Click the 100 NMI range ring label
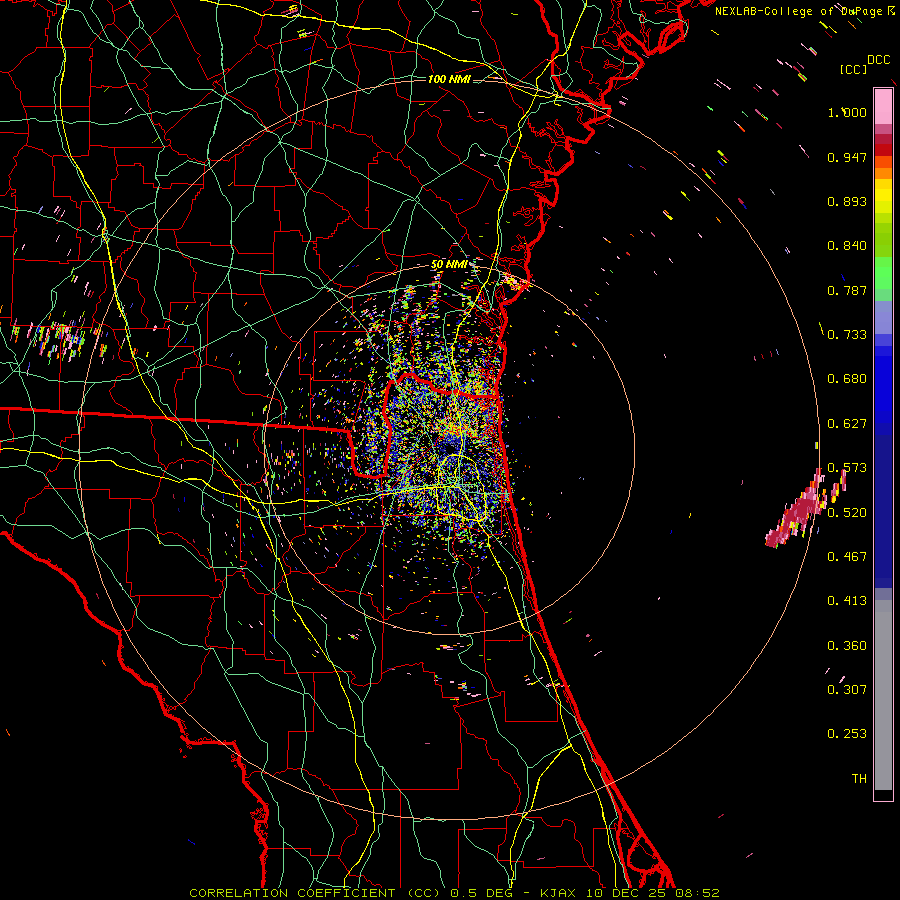 pyautogui.click(x=449, y=79)
